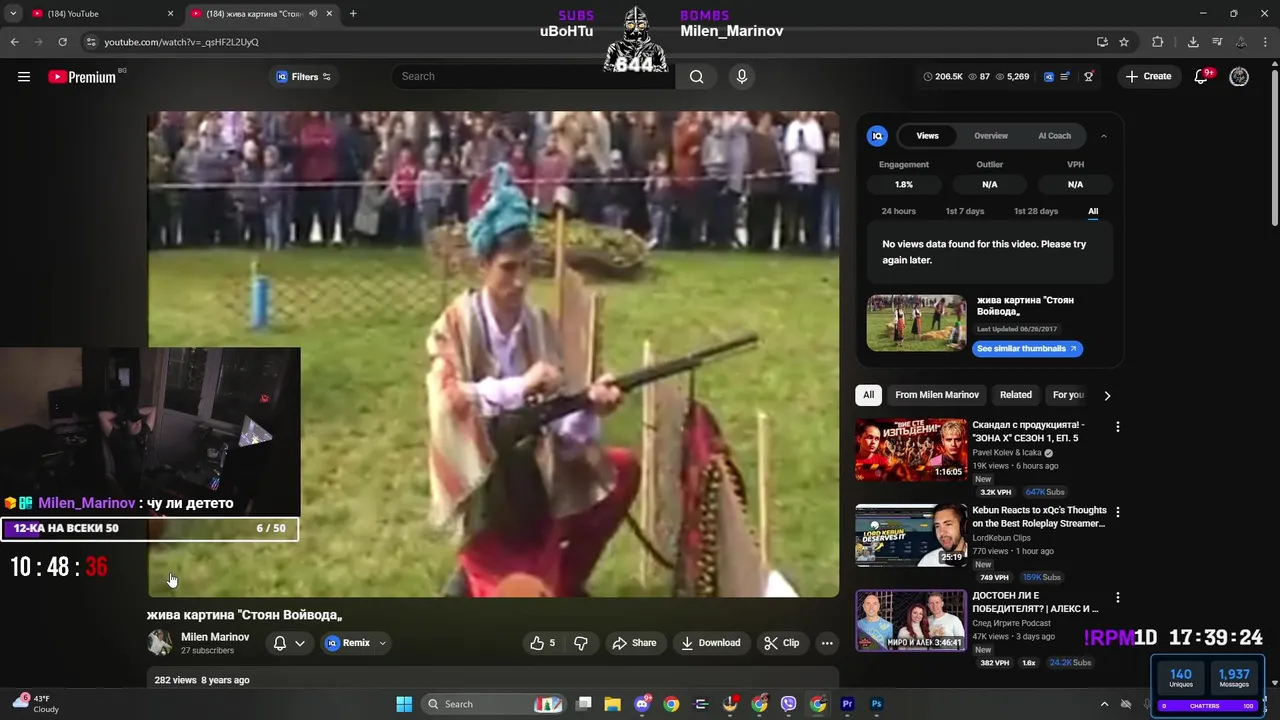Reload the page
This screenshot has width=1280, height=720.
pyautogui.click(x=62, y=42)
